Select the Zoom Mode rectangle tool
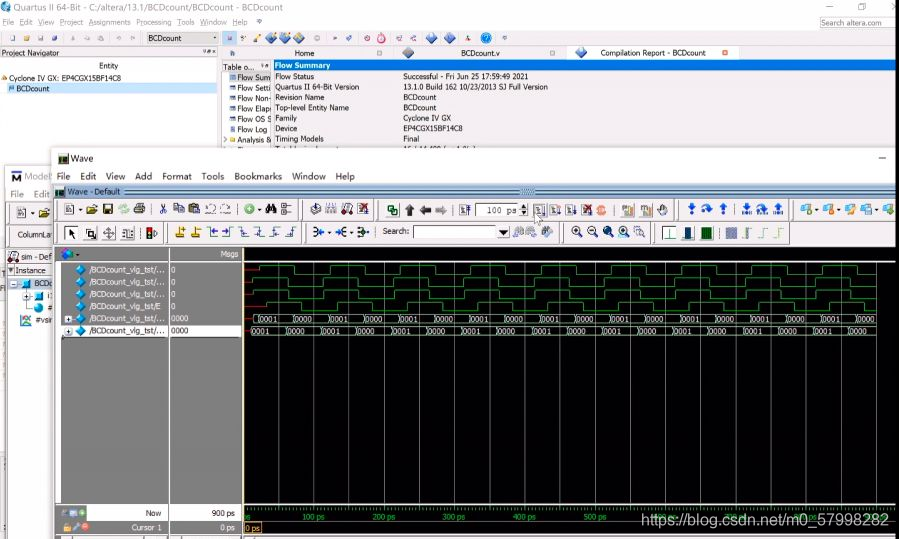Screen dimensions: 899x539 click(90, 233)
